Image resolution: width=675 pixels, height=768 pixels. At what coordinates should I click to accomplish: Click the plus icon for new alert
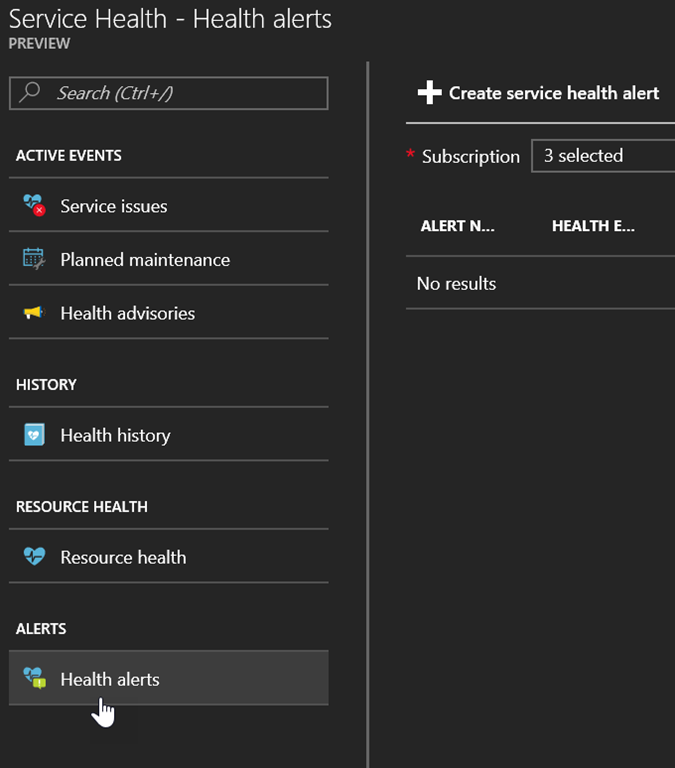429,93
